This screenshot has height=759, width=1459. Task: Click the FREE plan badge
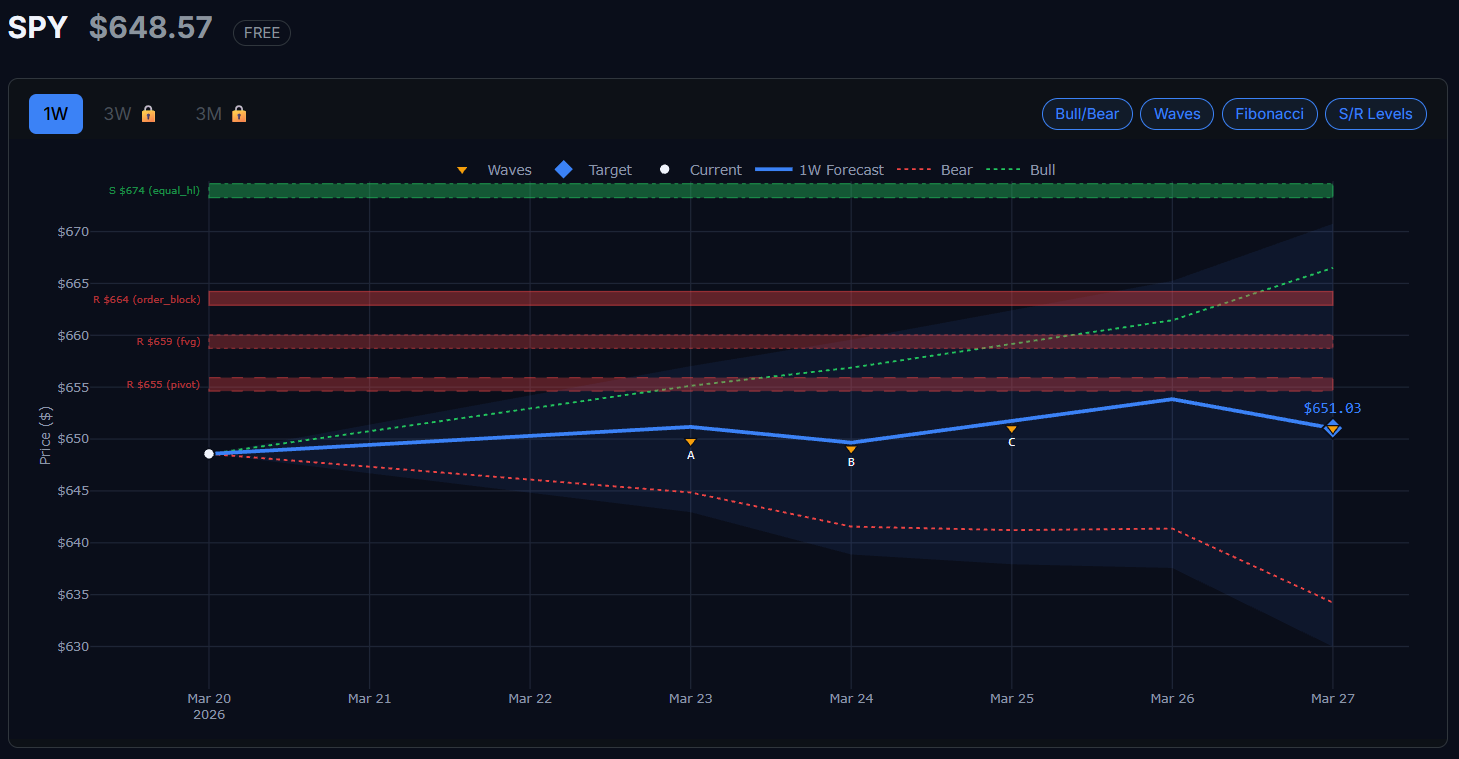(x=262, y=33)
